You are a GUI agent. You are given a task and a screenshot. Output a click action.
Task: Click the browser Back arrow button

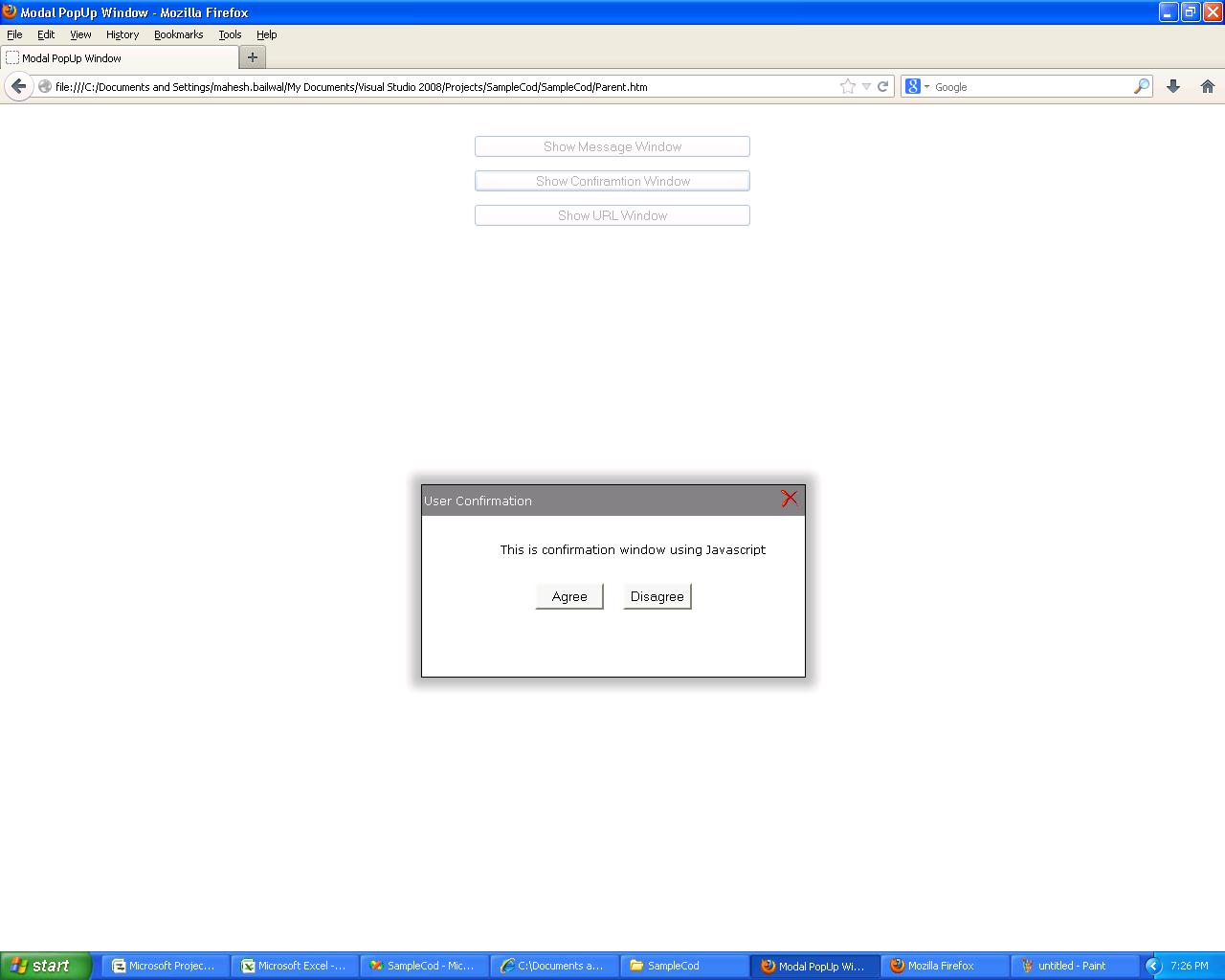point(18,86)
